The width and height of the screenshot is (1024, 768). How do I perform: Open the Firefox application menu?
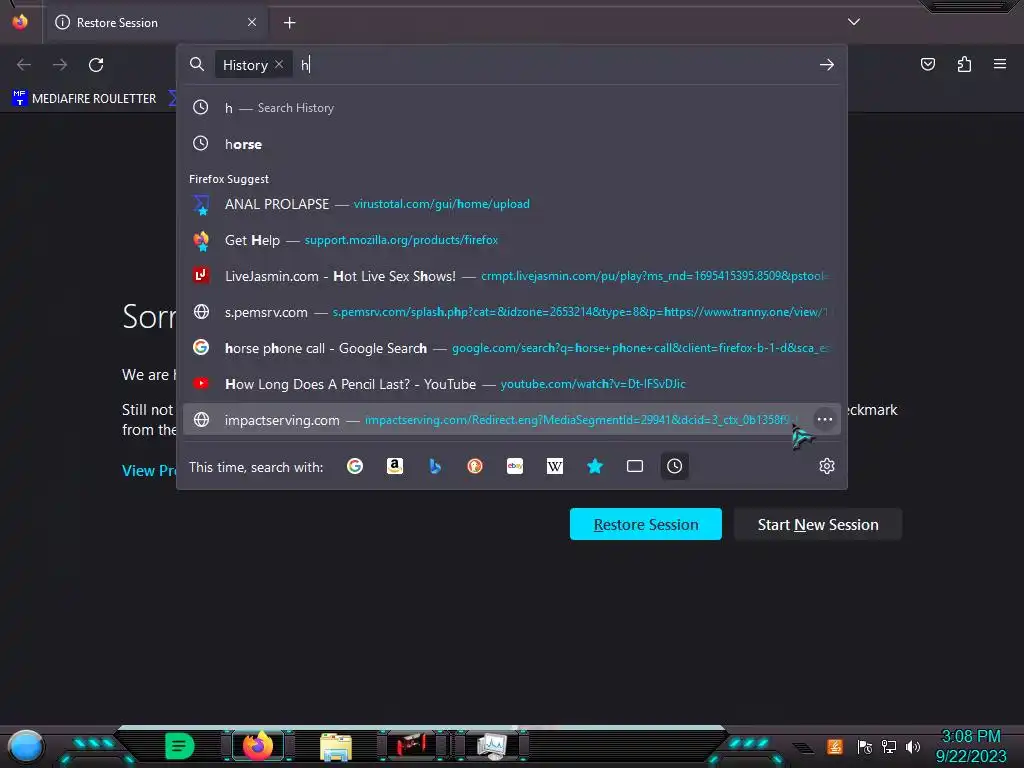pyautogui.click(x=1000, y=64)
